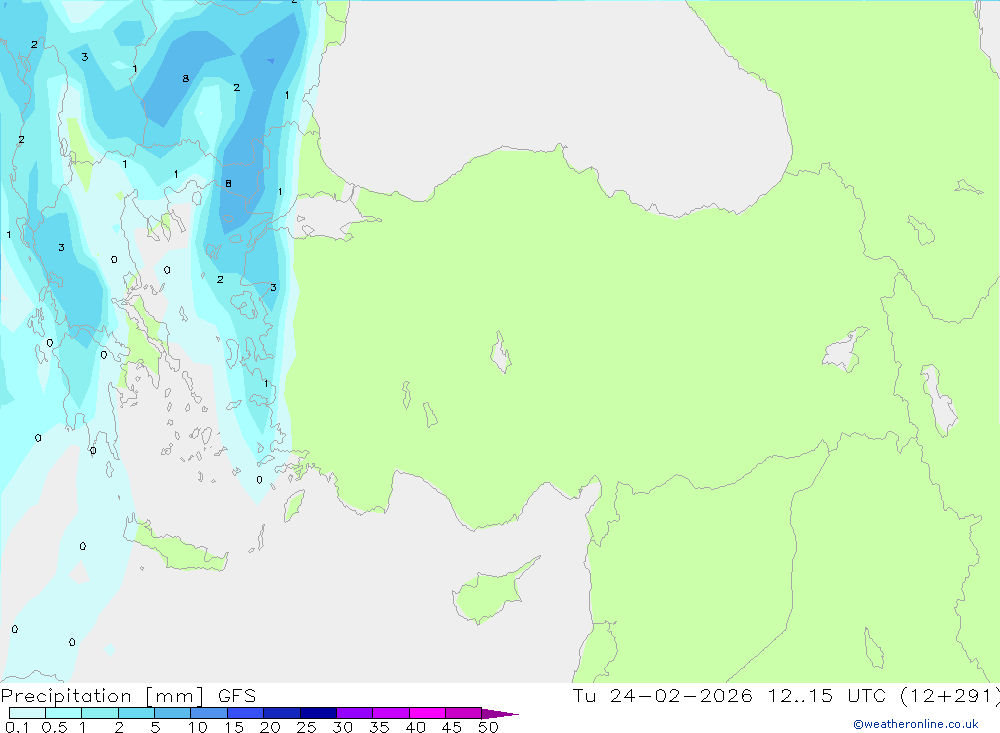The image size is (1000, 733).
Task: Click the island of Crete on map
Action: coord(179,549)
